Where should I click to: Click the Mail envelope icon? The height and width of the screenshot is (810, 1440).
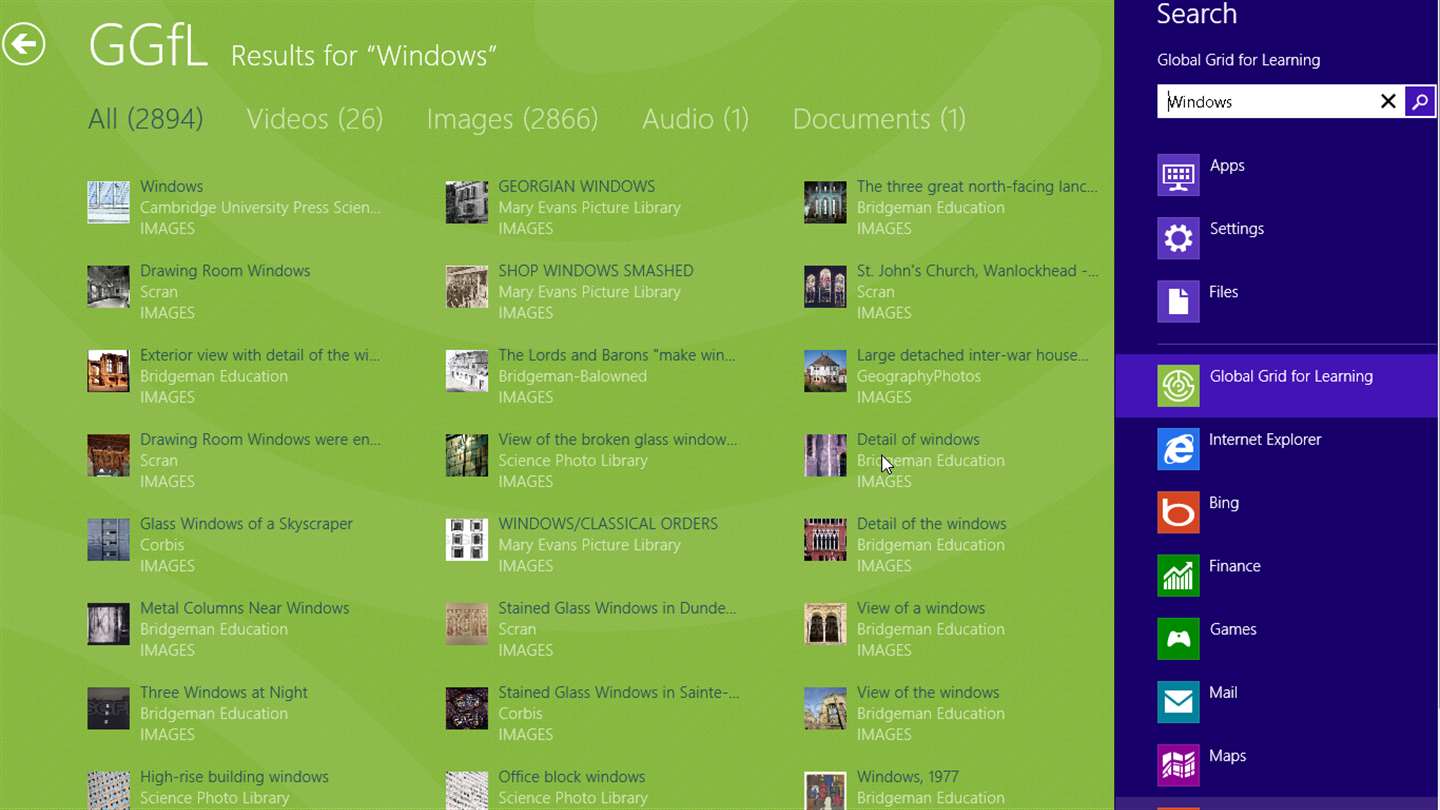pos(1178,702)
